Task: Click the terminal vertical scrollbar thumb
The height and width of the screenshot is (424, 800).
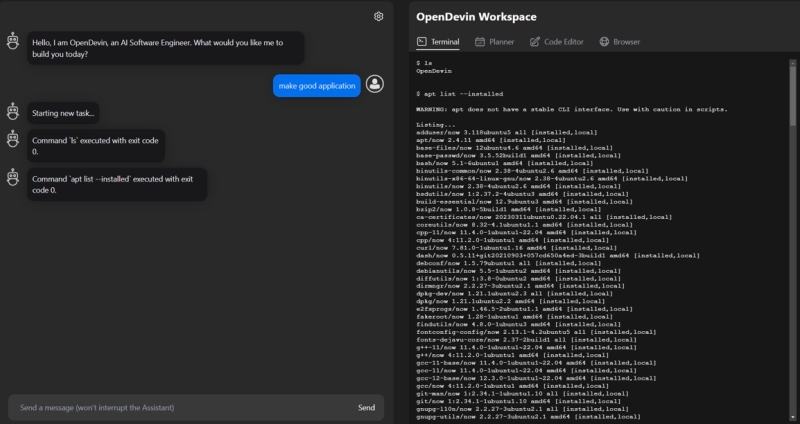Action: (793, 96)
